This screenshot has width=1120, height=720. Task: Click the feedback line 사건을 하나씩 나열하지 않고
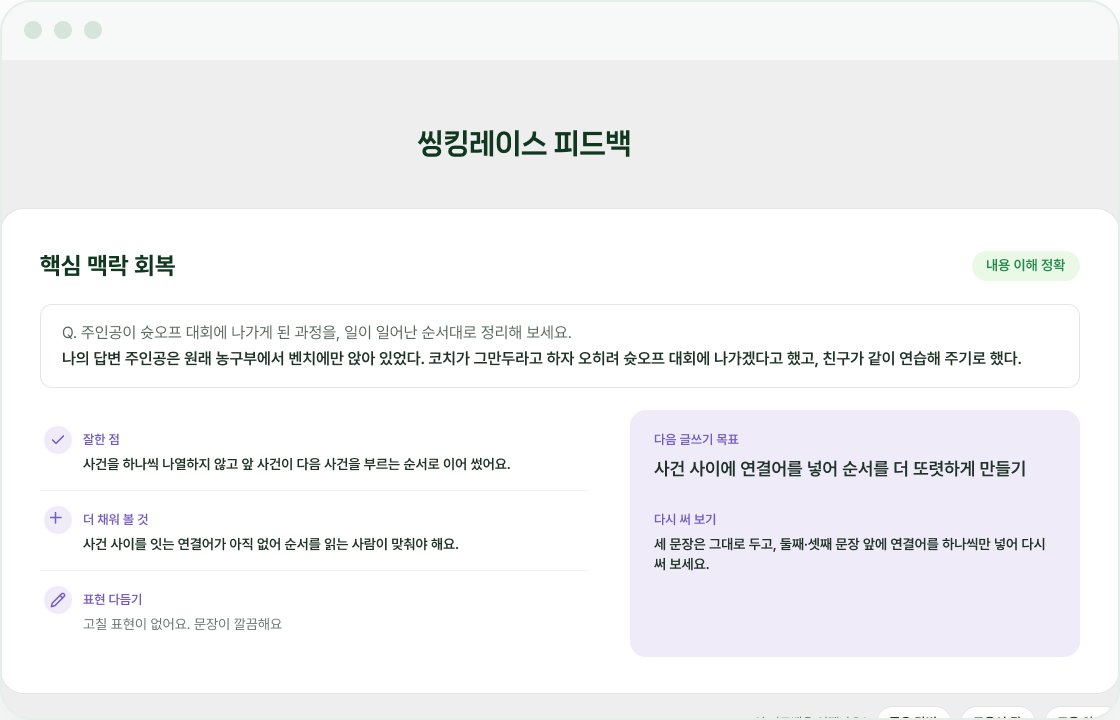296,464
